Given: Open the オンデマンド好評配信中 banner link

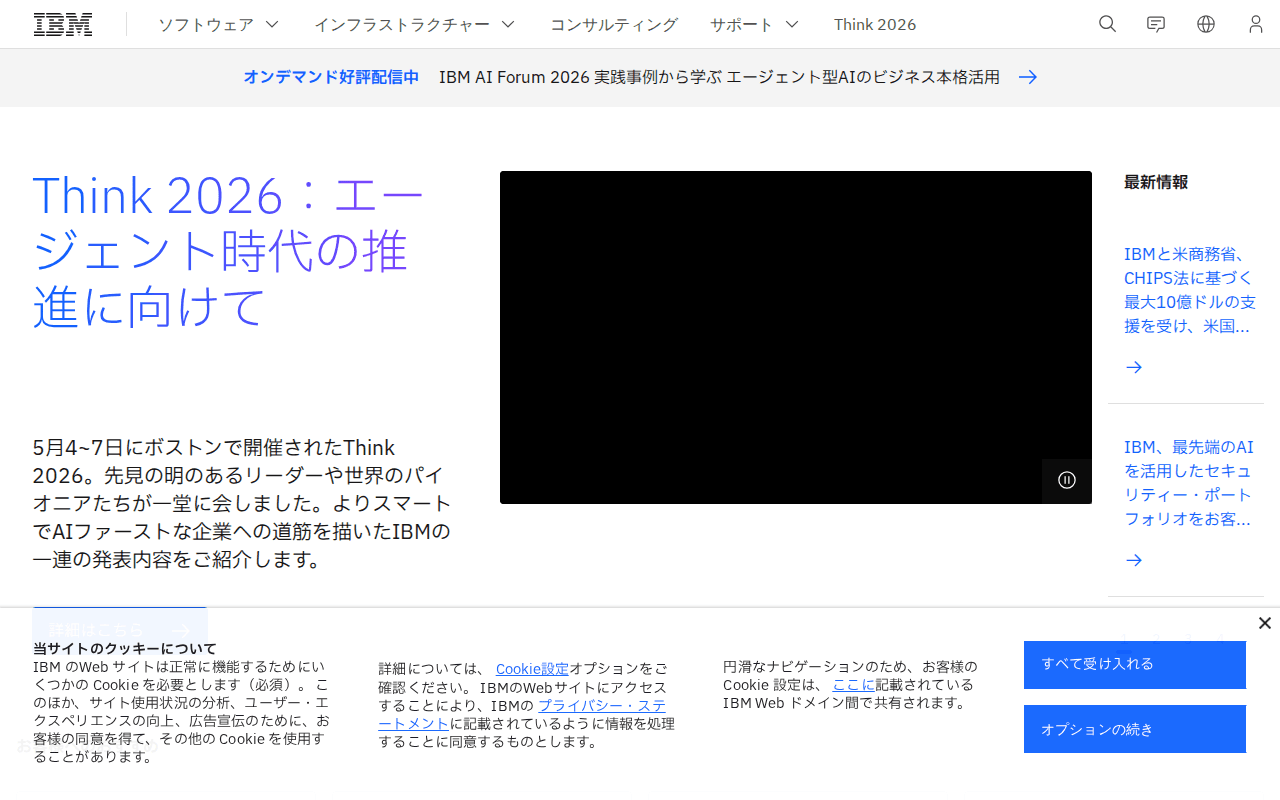Looking at the screenshot, I should coord(331,77).
